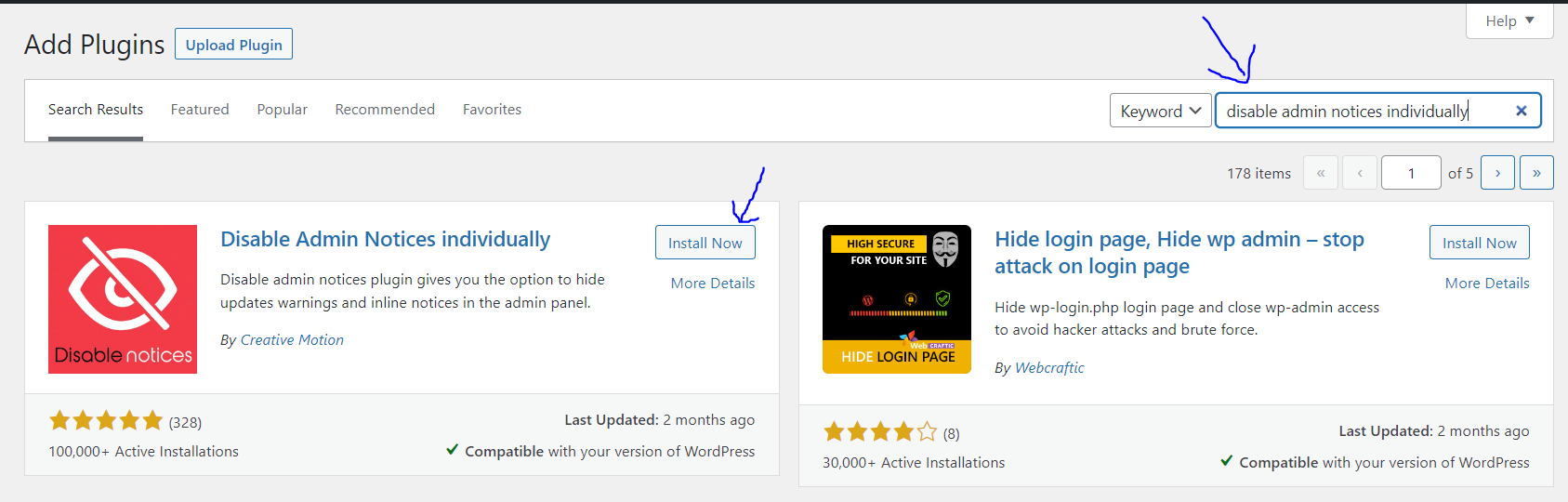Clear the search text with the X icon
This screenshot has height=502, width=1568.
pos(1522,111)
